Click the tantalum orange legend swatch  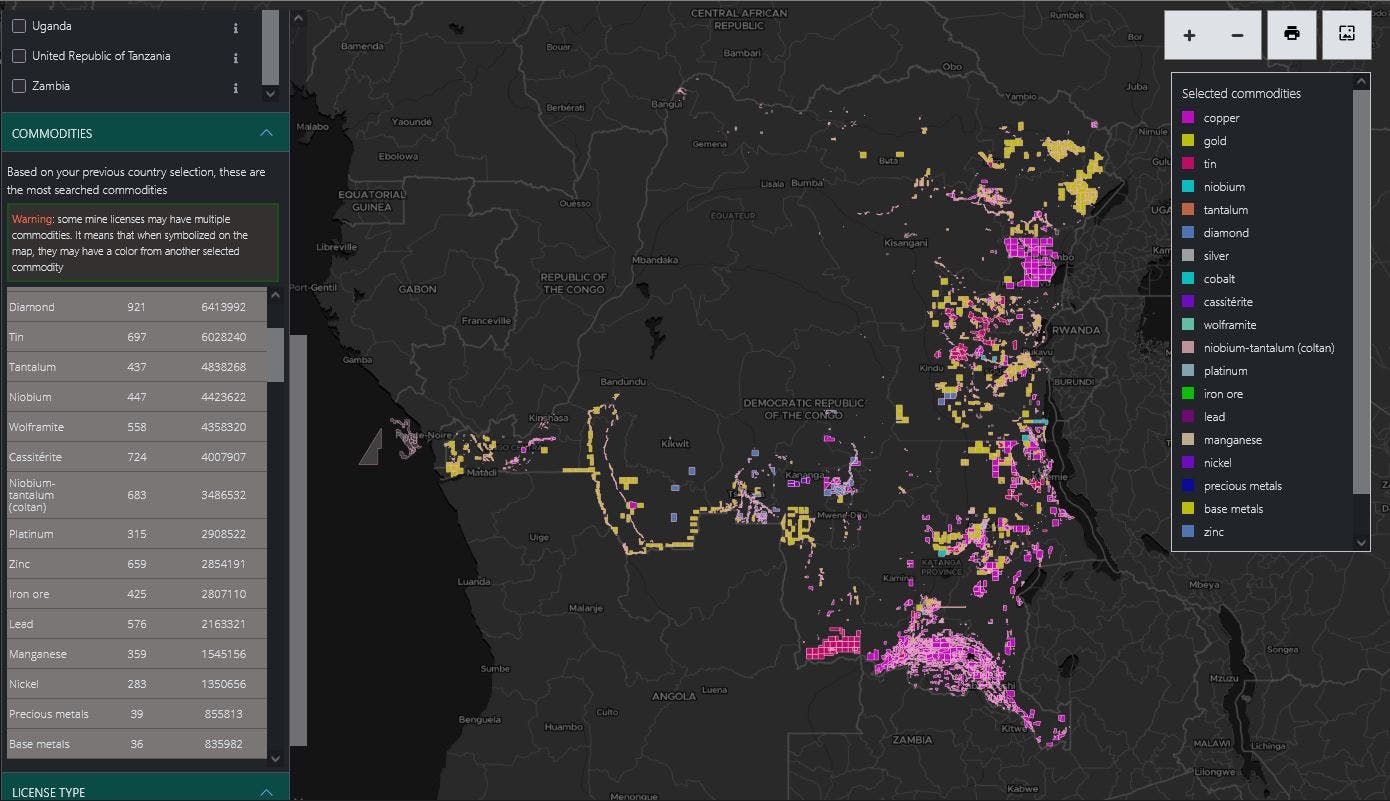tap(1188, 210)
